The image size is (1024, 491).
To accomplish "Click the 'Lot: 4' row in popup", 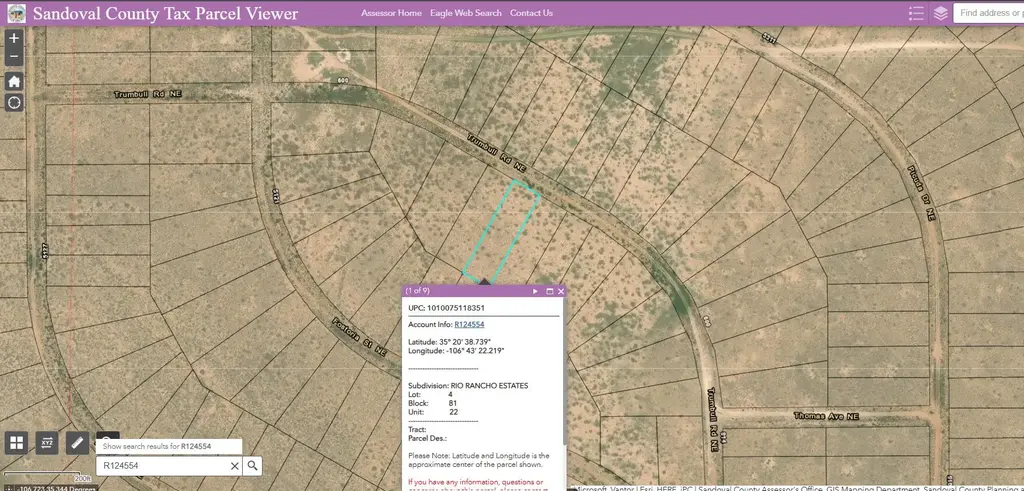I will pos(430,394).
